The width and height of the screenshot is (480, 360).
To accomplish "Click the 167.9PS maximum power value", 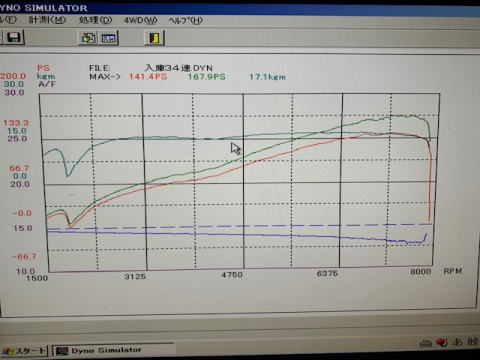I will (206, 77).
